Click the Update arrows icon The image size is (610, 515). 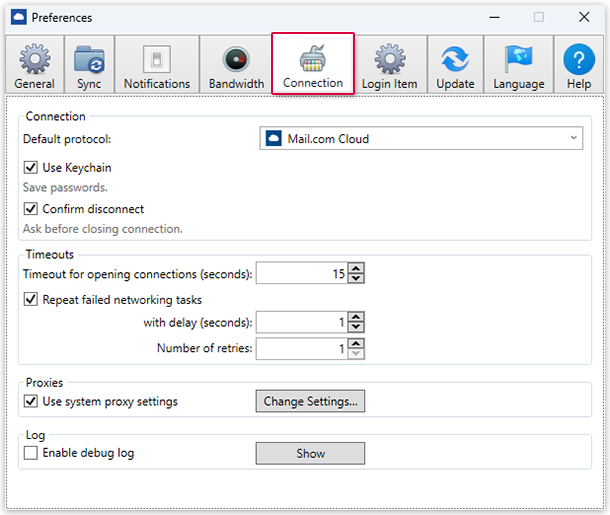coord(455,59)
